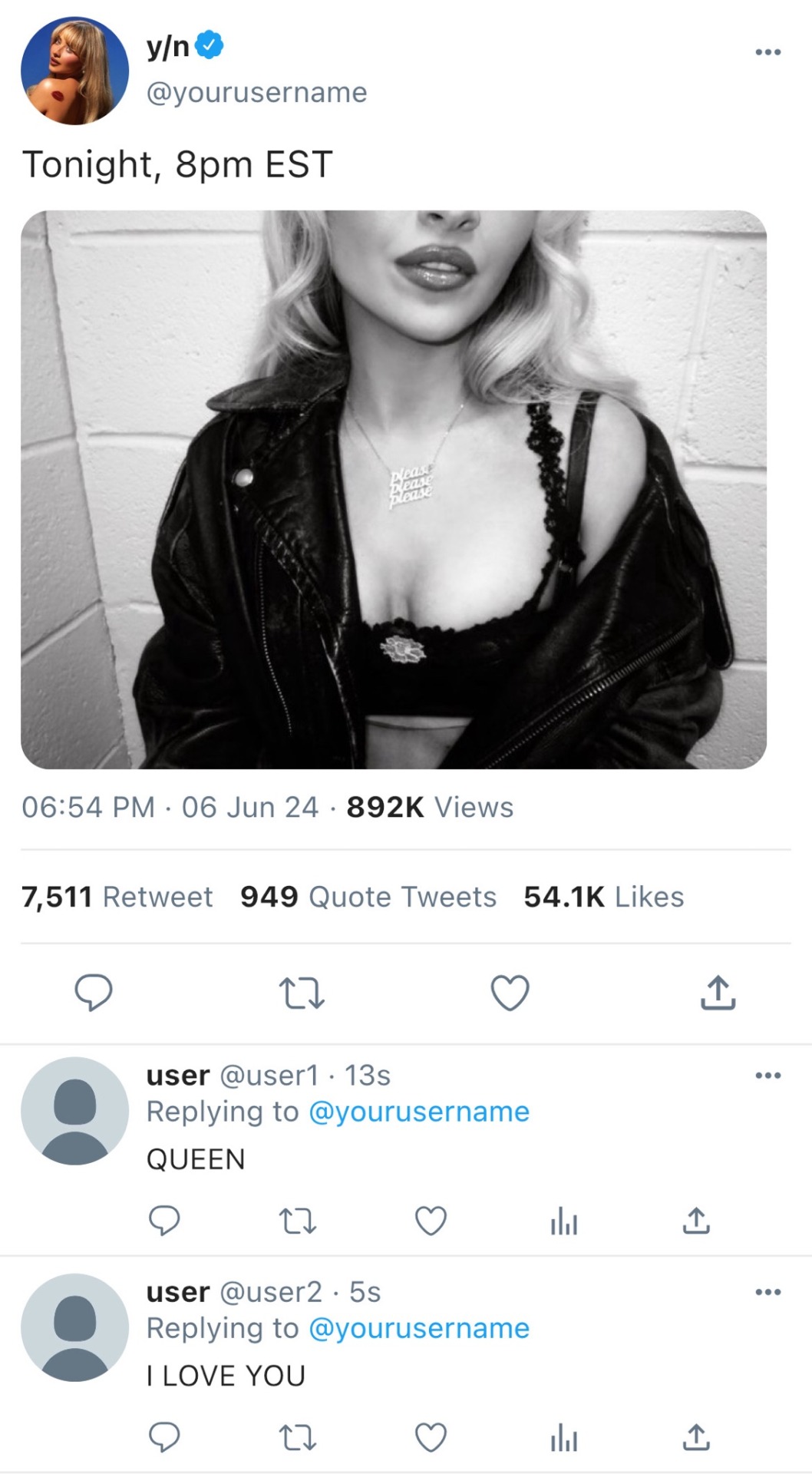812x1474 pixels.
Task: View analytics for QUEEN reply
Action: coord(563,1221)
